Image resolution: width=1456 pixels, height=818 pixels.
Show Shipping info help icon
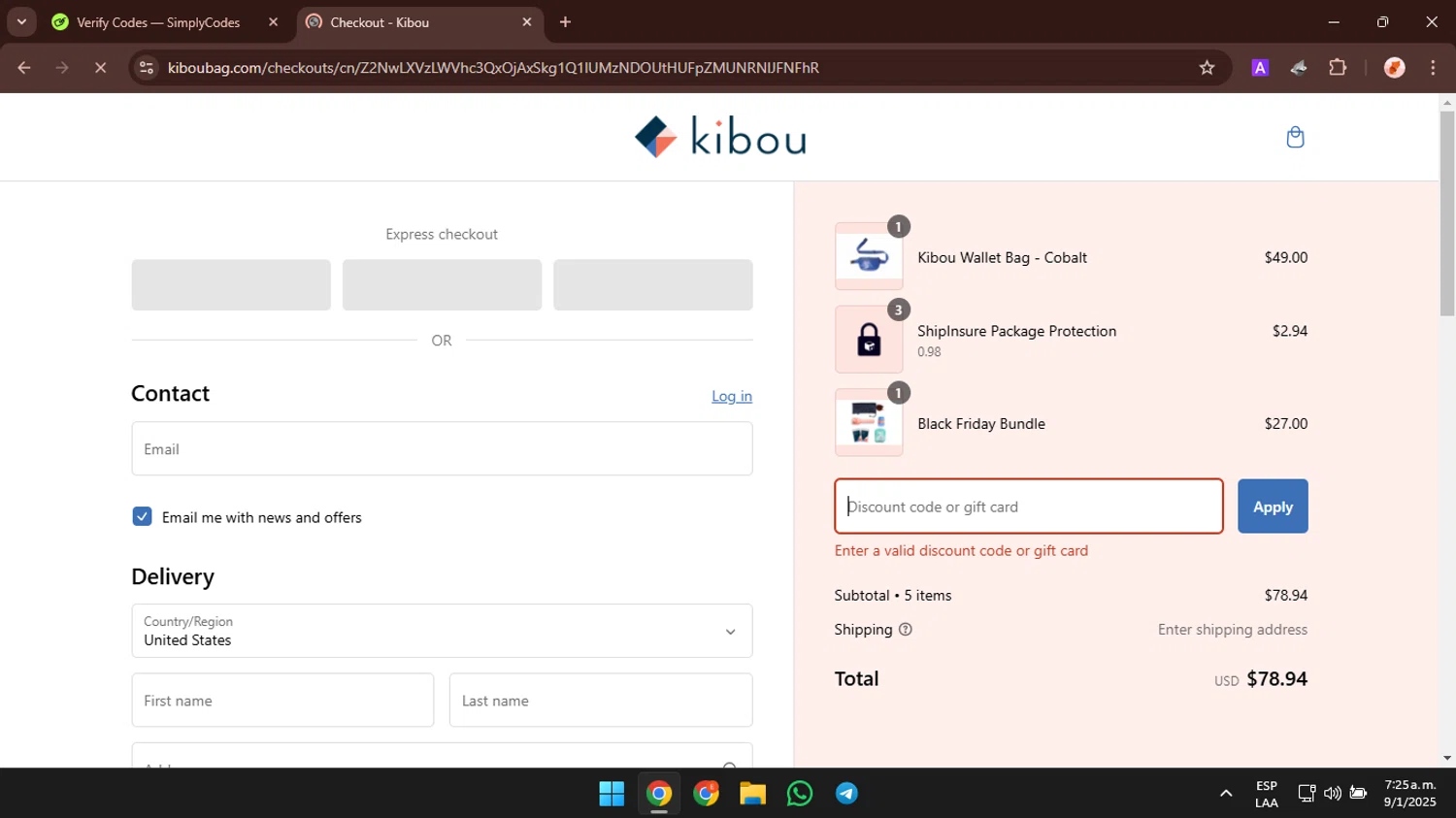906,630
